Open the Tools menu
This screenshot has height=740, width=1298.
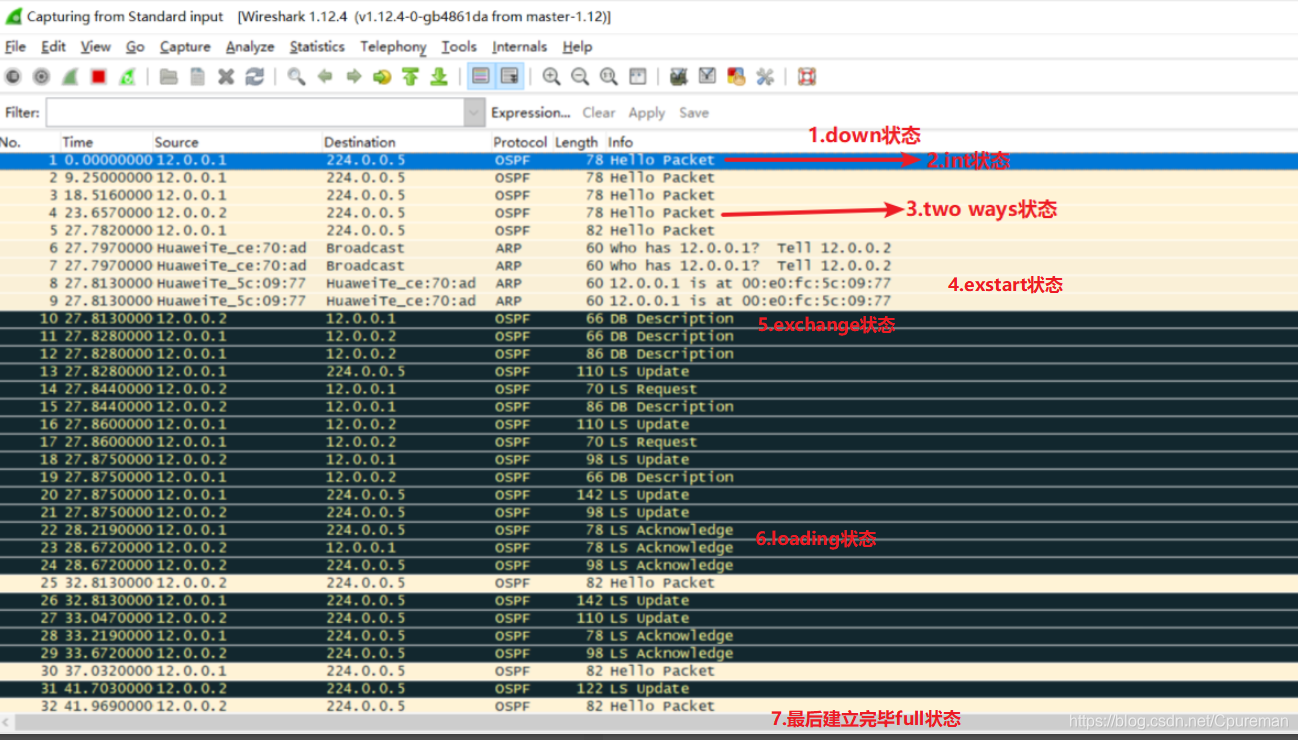click(x=459, y=47)
